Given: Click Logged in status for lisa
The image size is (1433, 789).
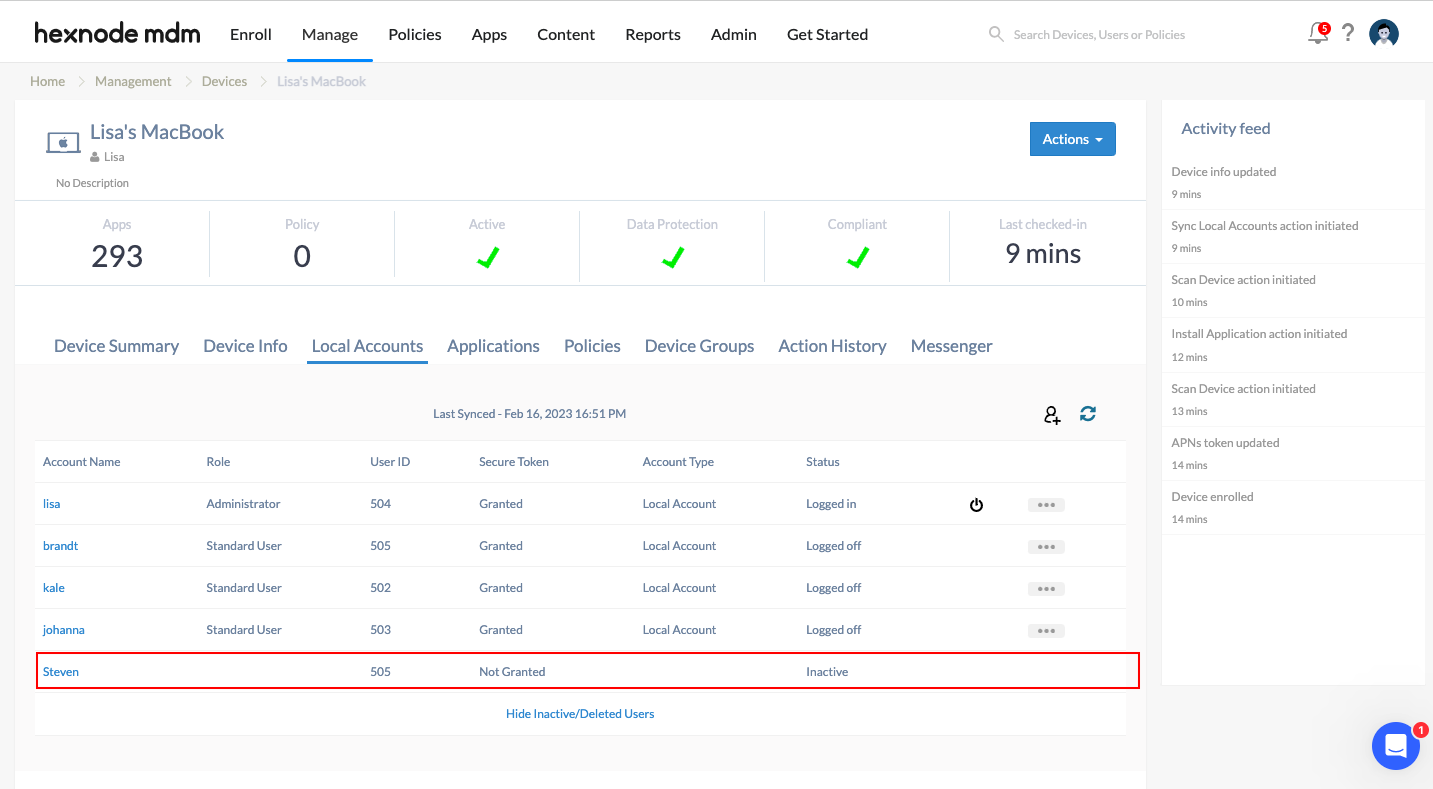Looking at the screenshot, I should pos(831,504).
